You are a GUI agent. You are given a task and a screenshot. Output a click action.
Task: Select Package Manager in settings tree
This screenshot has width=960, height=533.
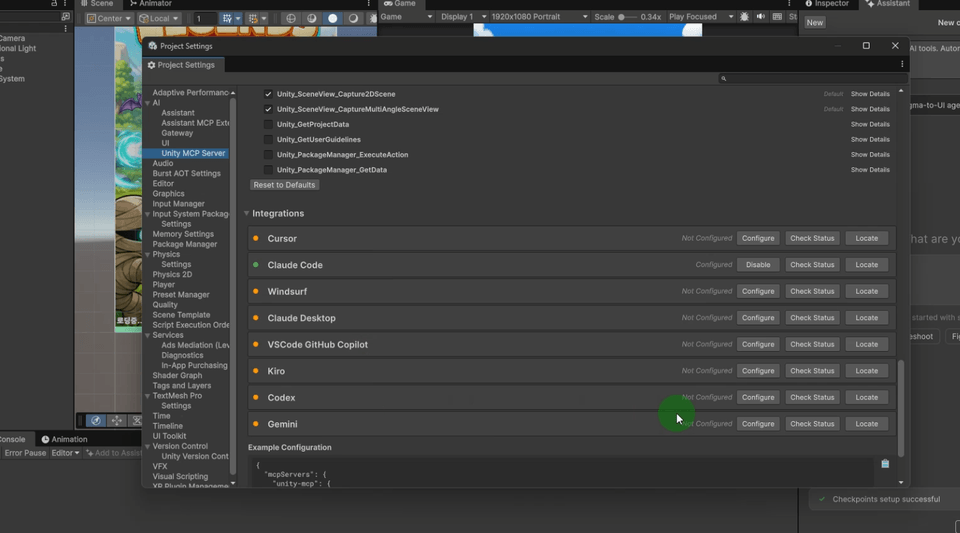pos(184,244)
